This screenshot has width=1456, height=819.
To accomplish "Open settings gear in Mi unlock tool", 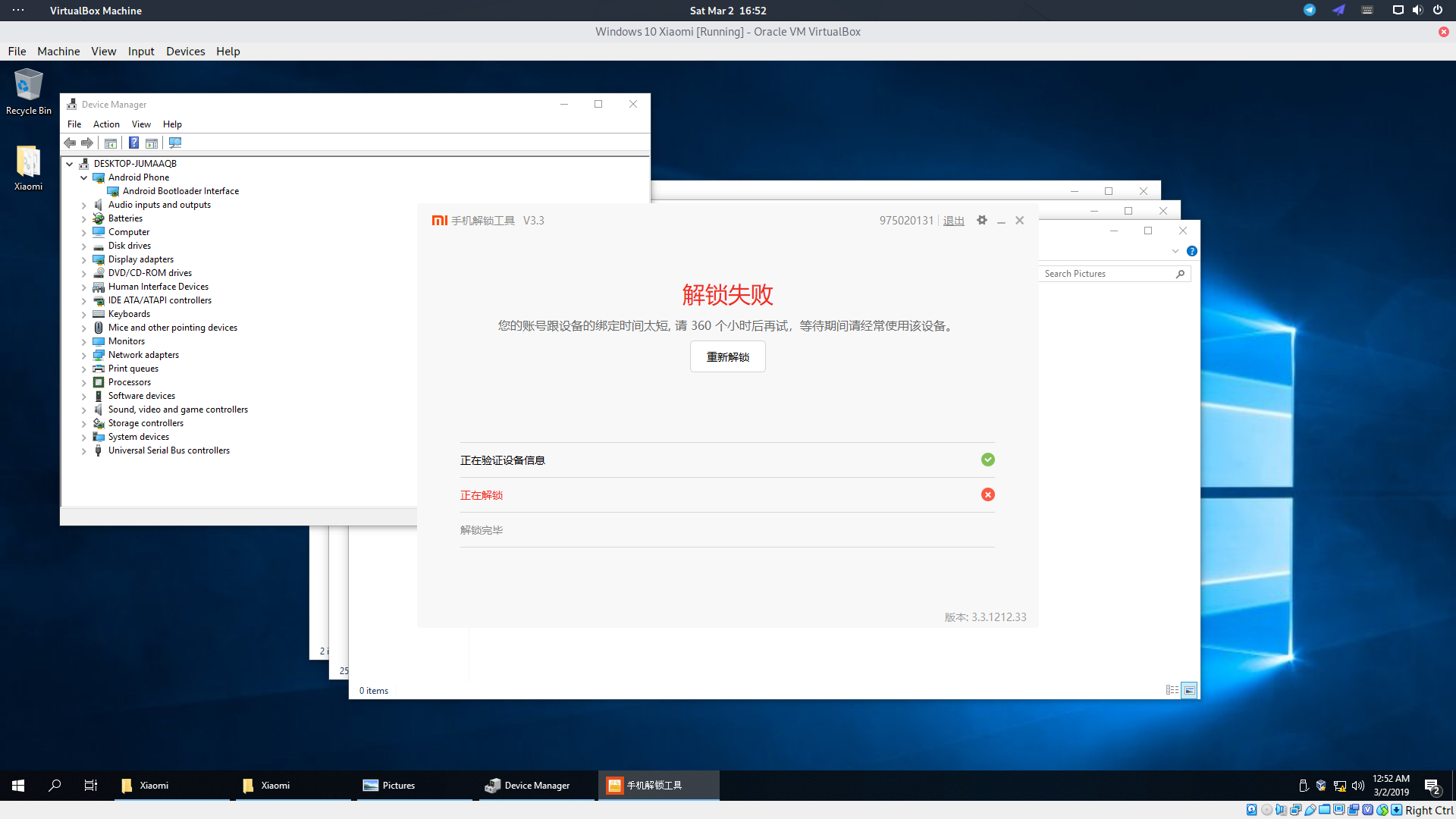I will coord(982,220).
